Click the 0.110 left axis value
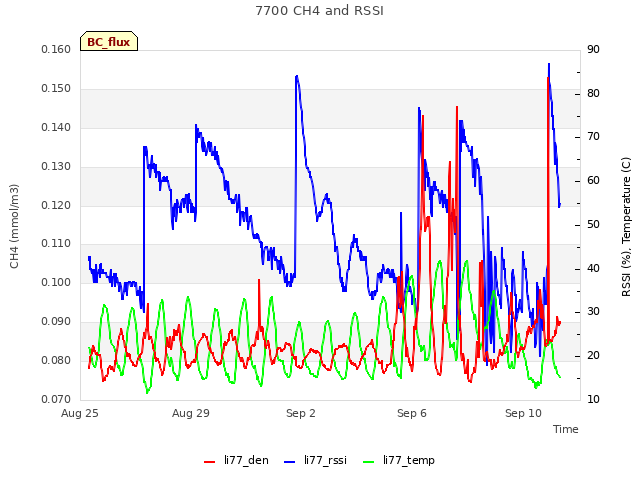640x480 pixels. pyautogui.click(x=56, y=243)
